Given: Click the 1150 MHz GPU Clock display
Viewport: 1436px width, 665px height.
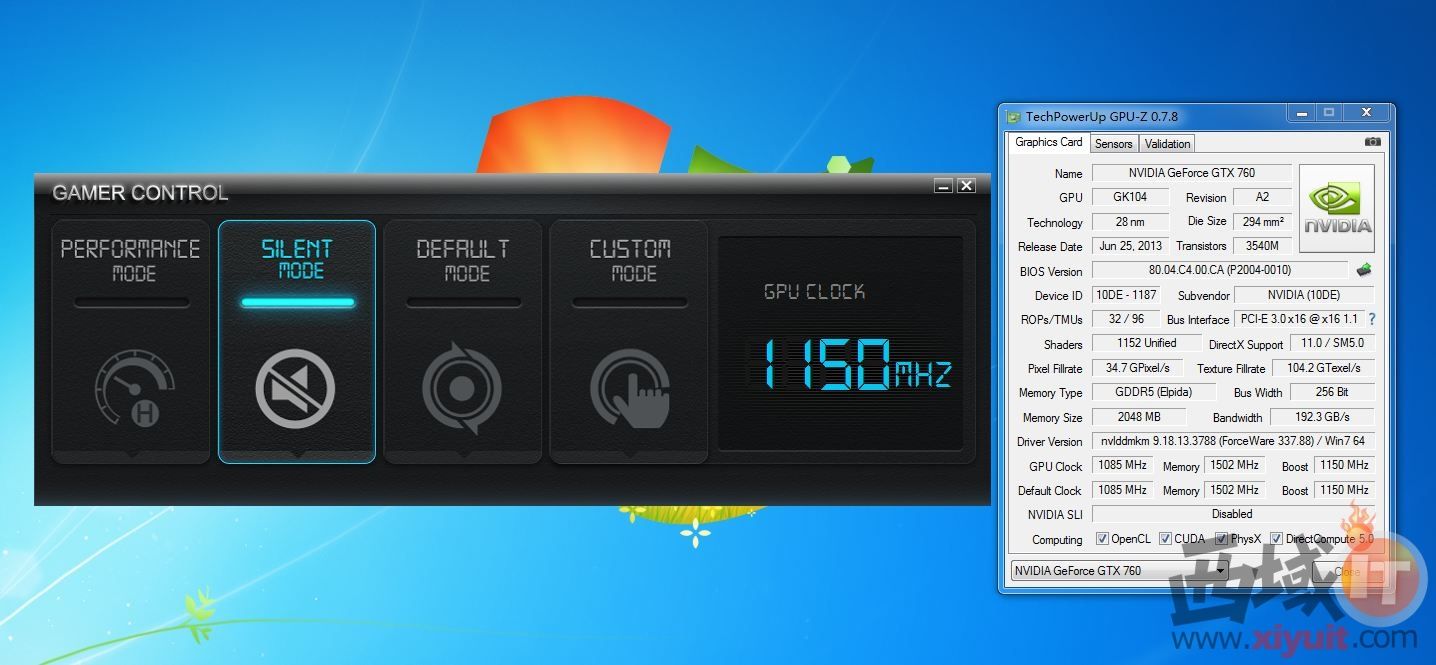Looking at the screenshot, I should click(x=857, y=364).
